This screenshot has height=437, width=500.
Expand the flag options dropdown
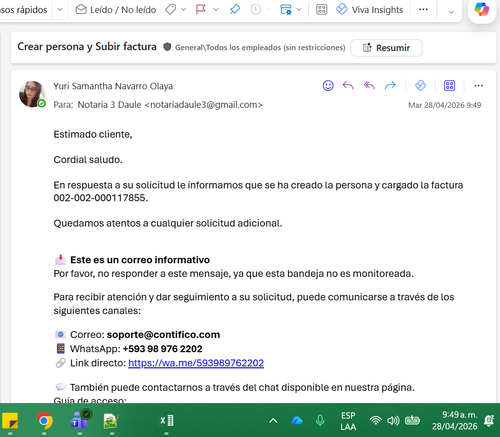(216, 10)
